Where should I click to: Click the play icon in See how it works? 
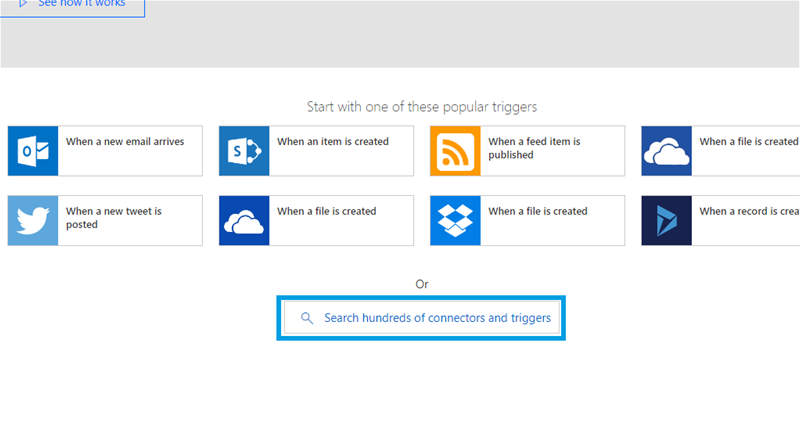[22, 3]
